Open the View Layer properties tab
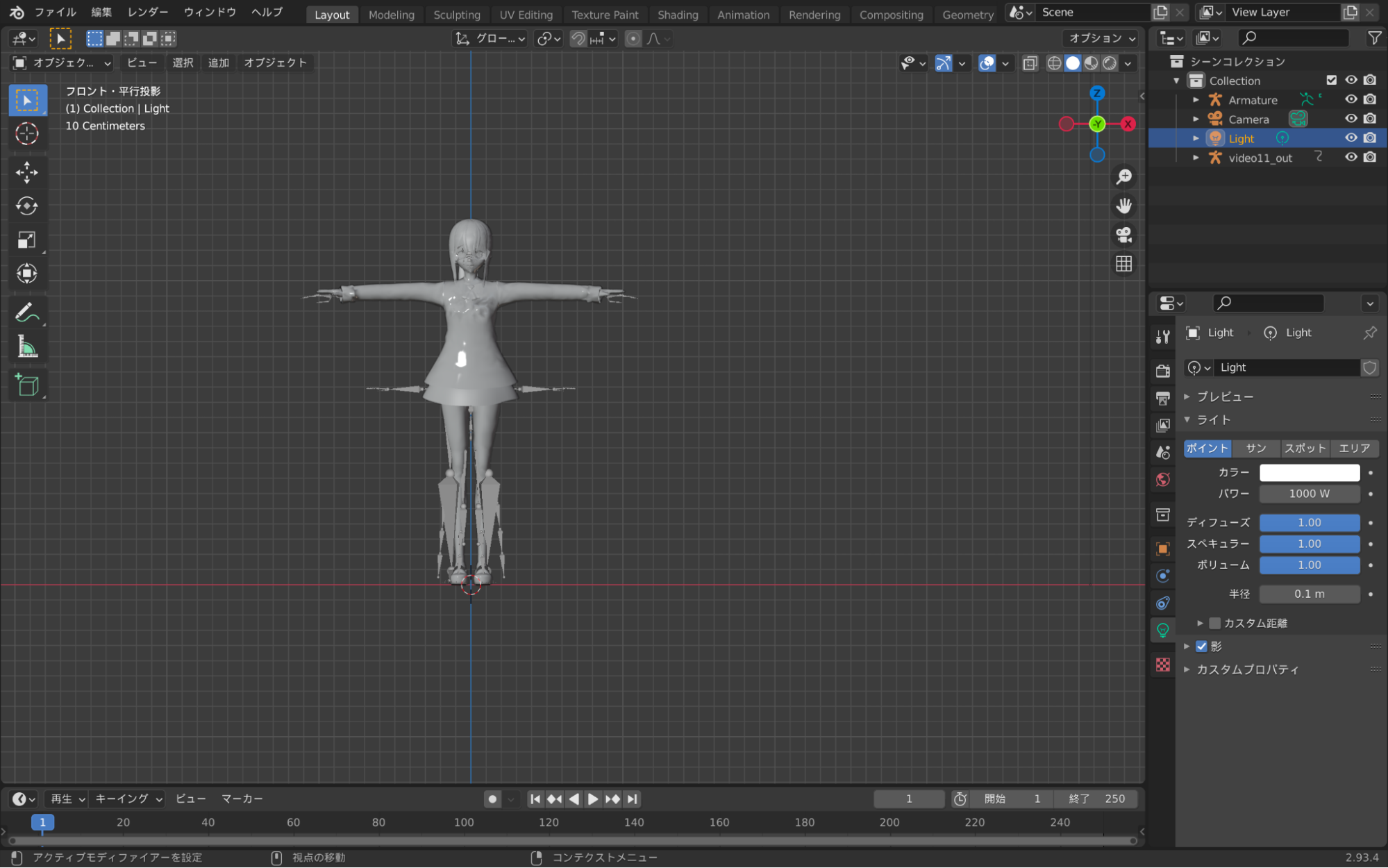The height and width of the screenshot is (868, 1388). click(1163, 426)
